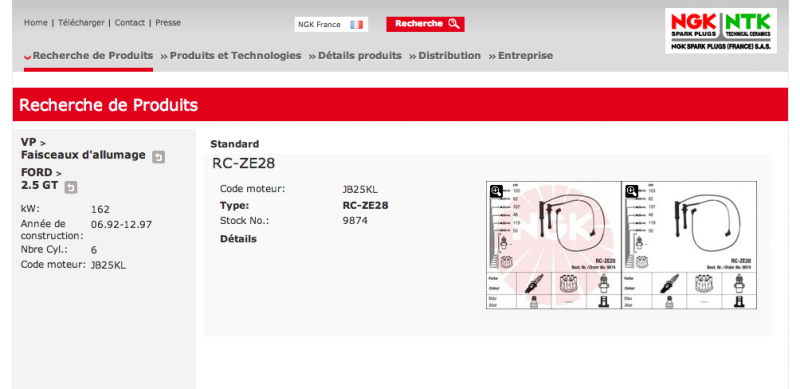800x389 pixels.
Task: Open the Télécharger link
Action: coord(81,22)
